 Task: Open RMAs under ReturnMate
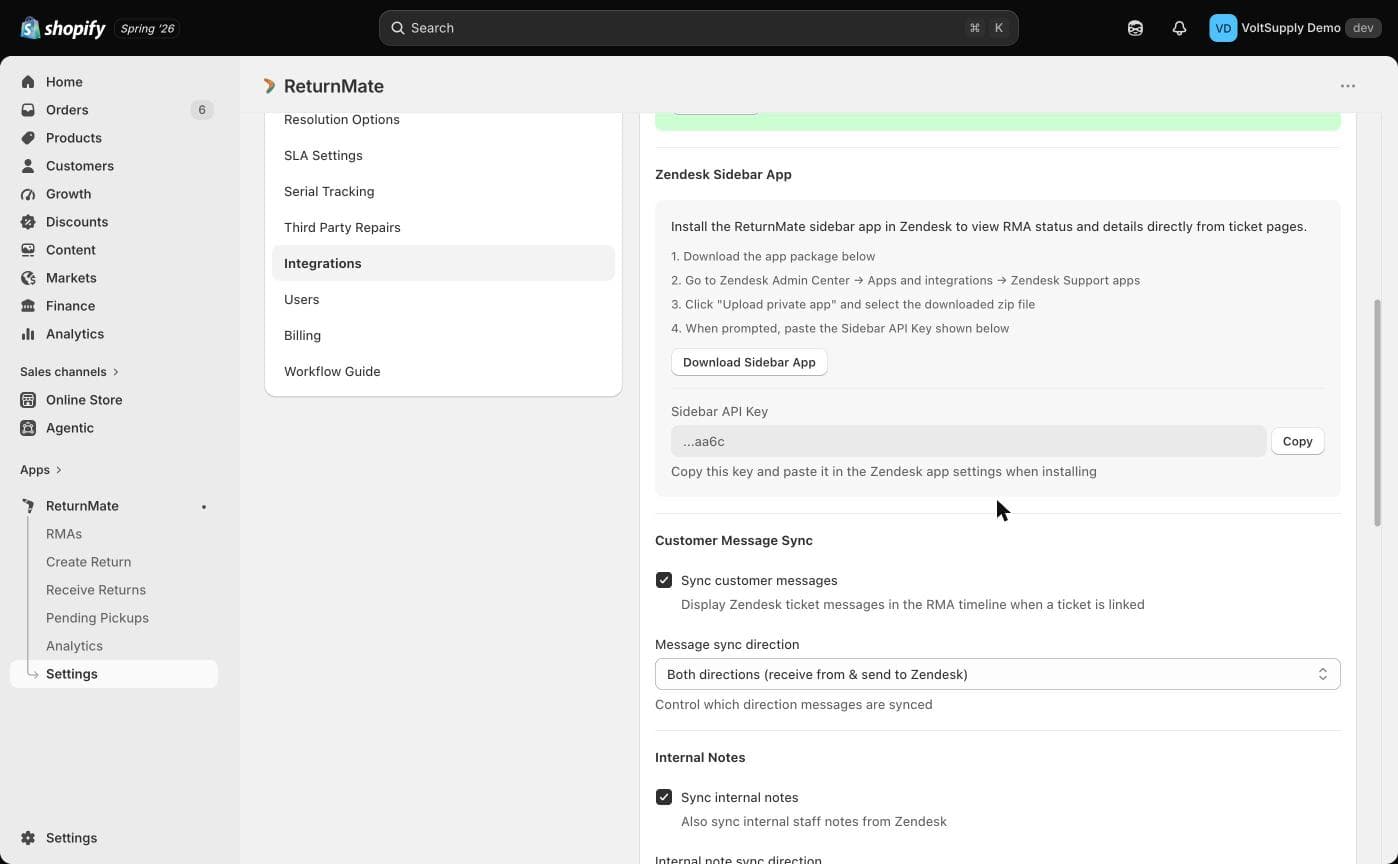coord(64,534)
